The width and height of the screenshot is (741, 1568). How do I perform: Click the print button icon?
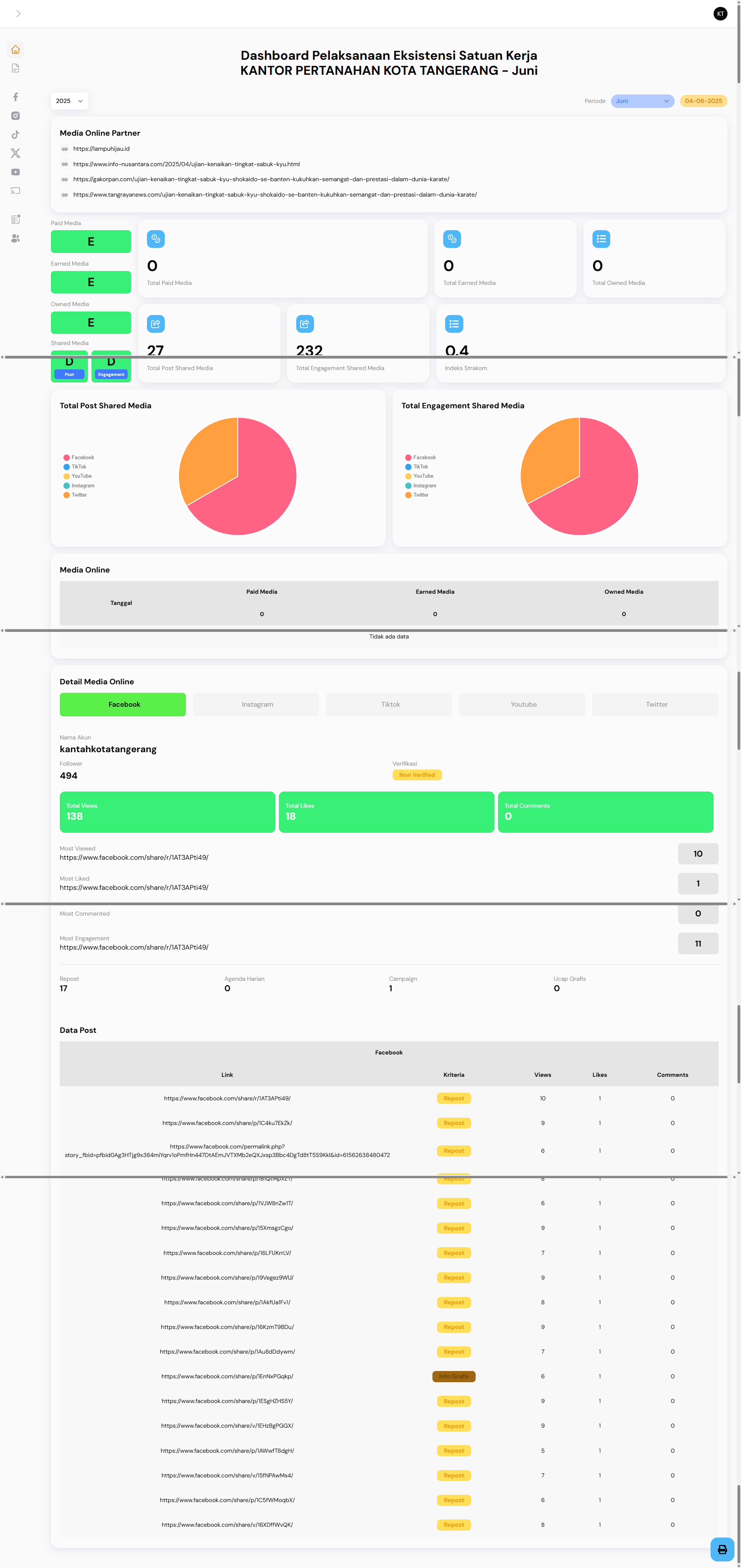tap(722, 1549)
